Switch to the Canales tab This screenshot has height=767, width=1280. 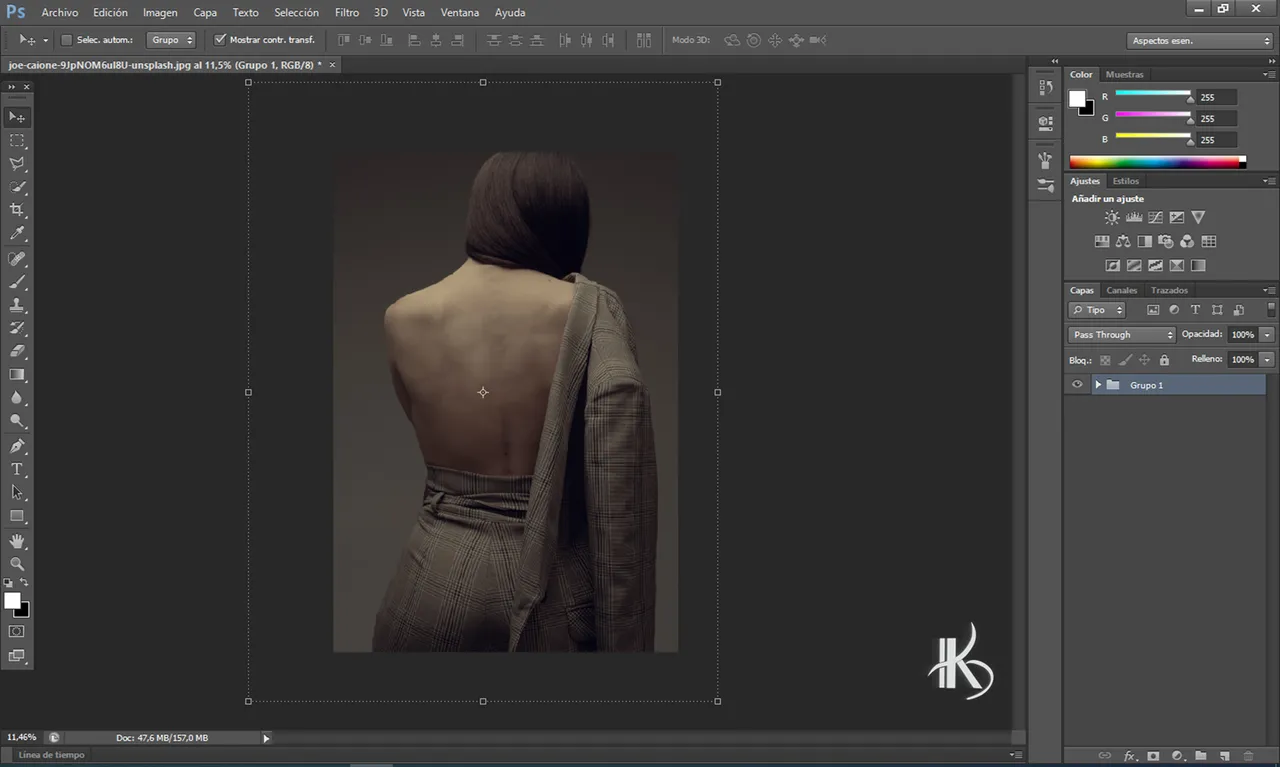(x=1121, y=291)
